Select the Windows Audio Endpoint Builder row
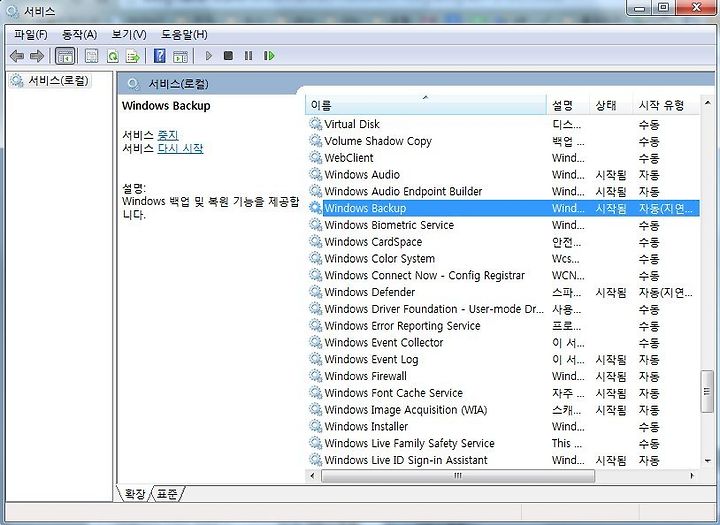This screenshot has height=525, width=720. pyautogui.click(x=503, y=191)
